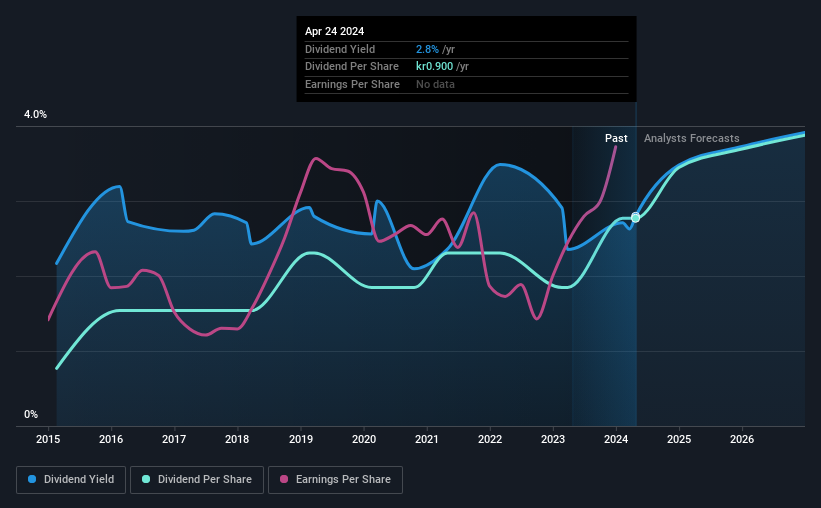Screen dimensions: 821x508
Task: Click the 2016 x-axis label
Action: [x=111, y=439]
